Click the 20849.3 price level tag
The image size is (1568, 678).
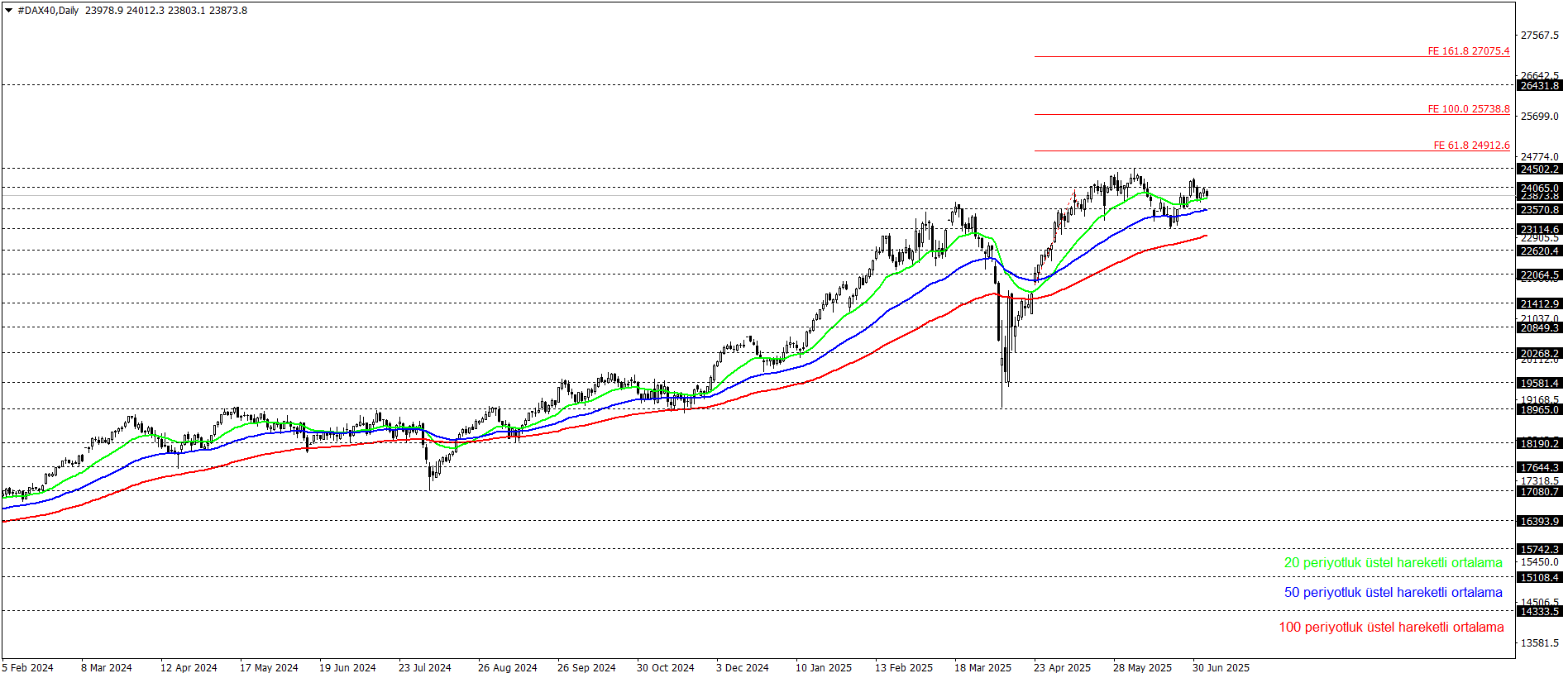point(1540,328)
